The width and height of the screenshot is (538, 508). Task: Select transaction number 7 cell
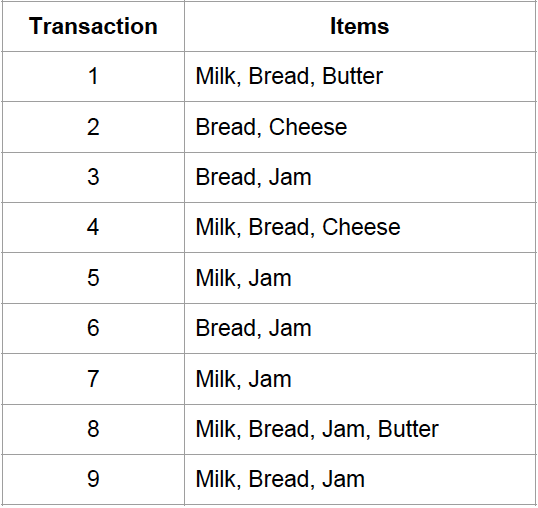pos(93,379)
